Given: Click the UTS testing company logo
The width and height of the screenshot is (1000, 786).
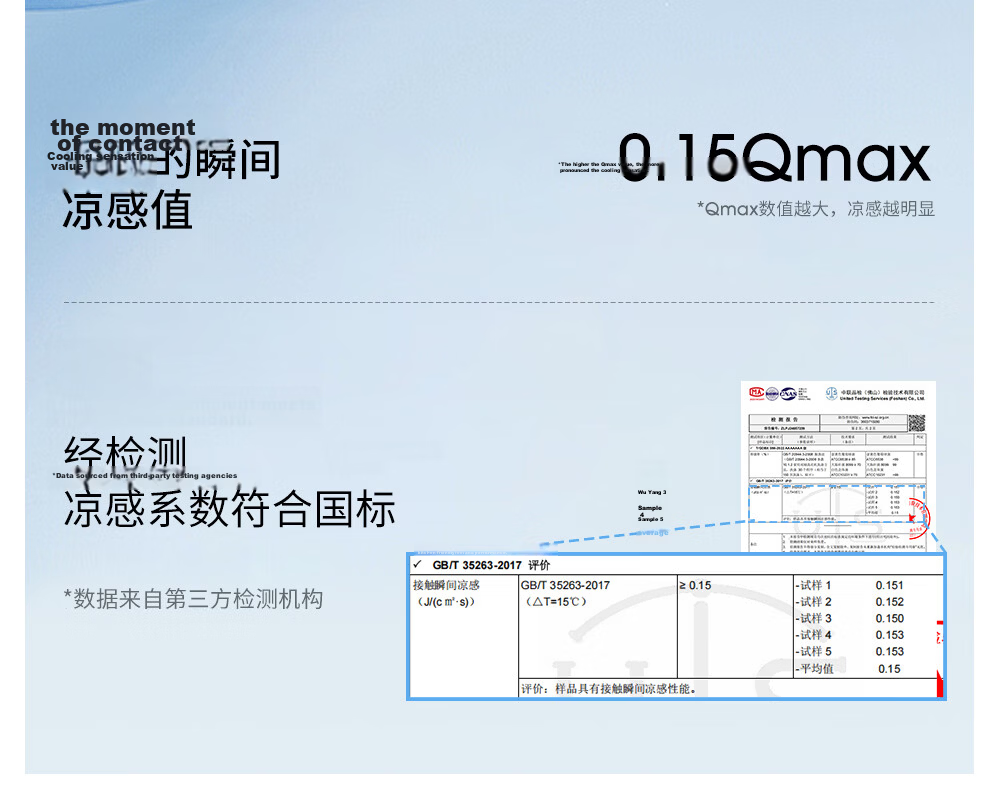Looking at the screenshot, I should [832, 394].
